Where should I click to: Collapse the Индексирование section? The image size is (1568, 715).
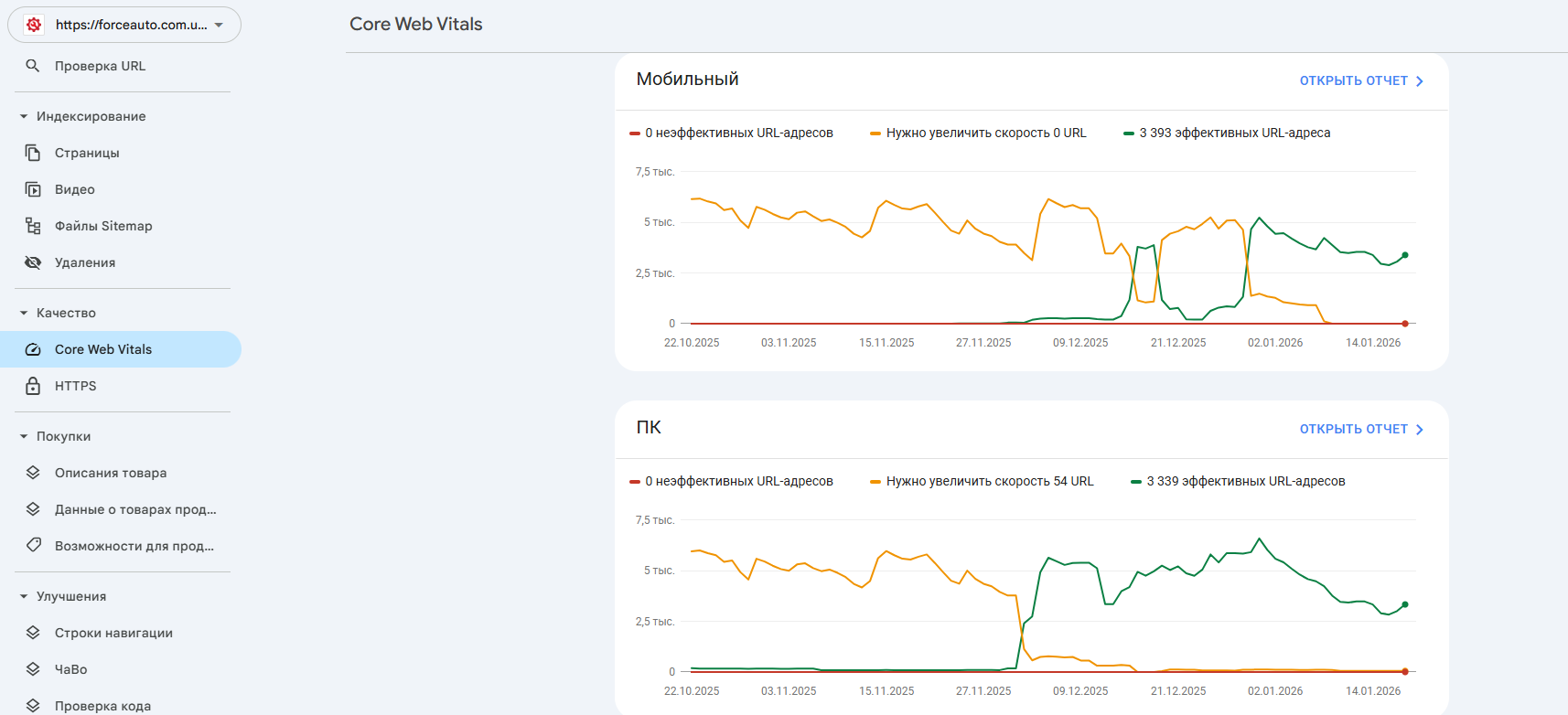tap(24, 116)
